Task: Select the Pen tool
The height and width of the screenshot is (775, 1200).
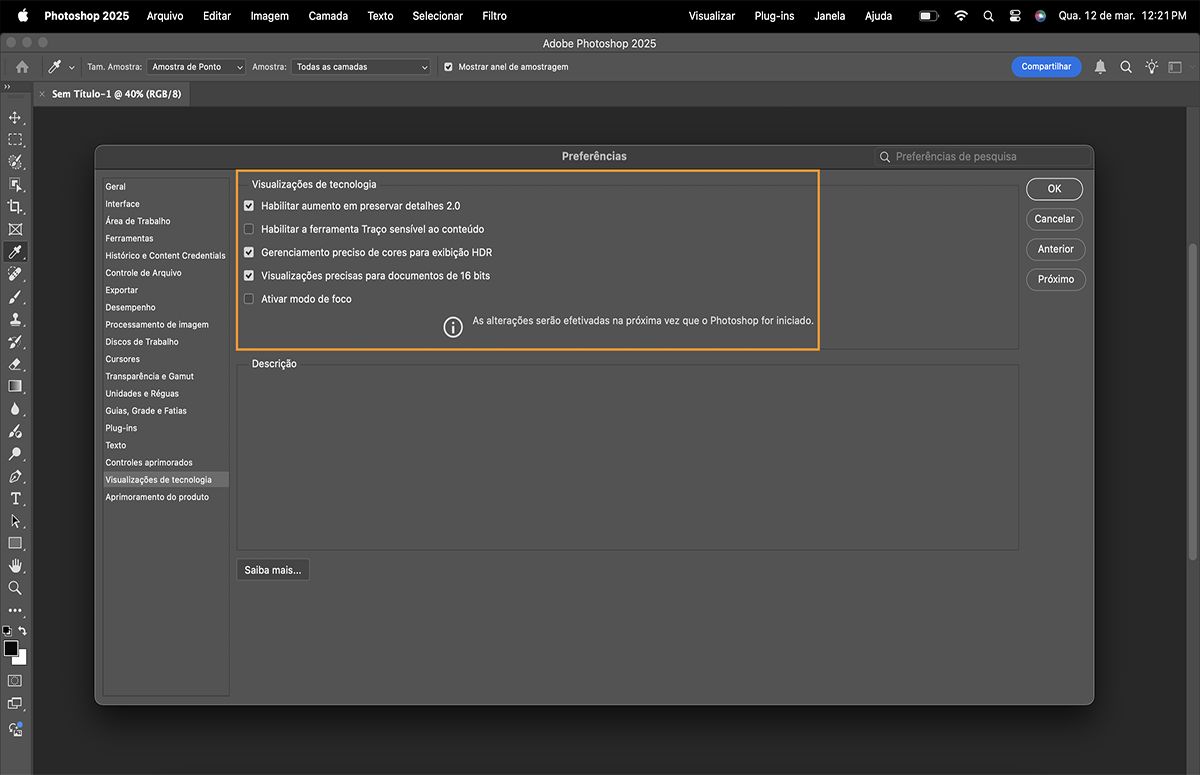Action: (15, 476)
